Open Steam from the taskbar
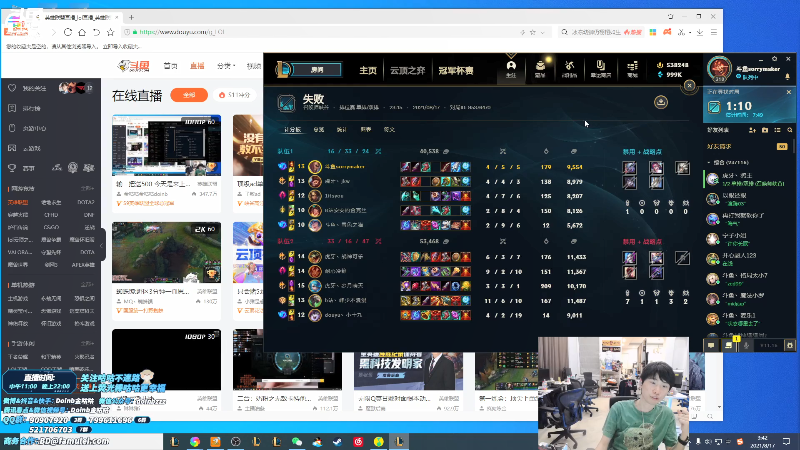 (x=338, y=441)
